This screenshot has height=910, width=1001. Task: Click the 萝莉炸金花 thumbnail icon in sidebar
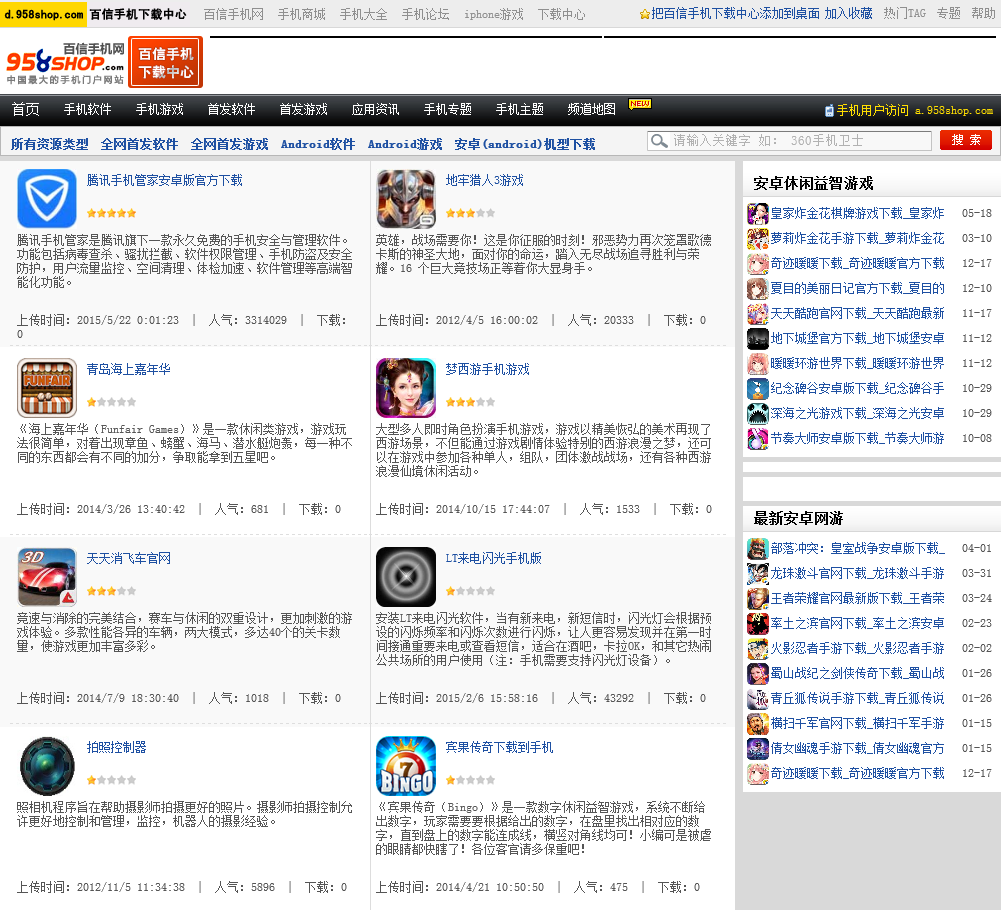point(757,238)
